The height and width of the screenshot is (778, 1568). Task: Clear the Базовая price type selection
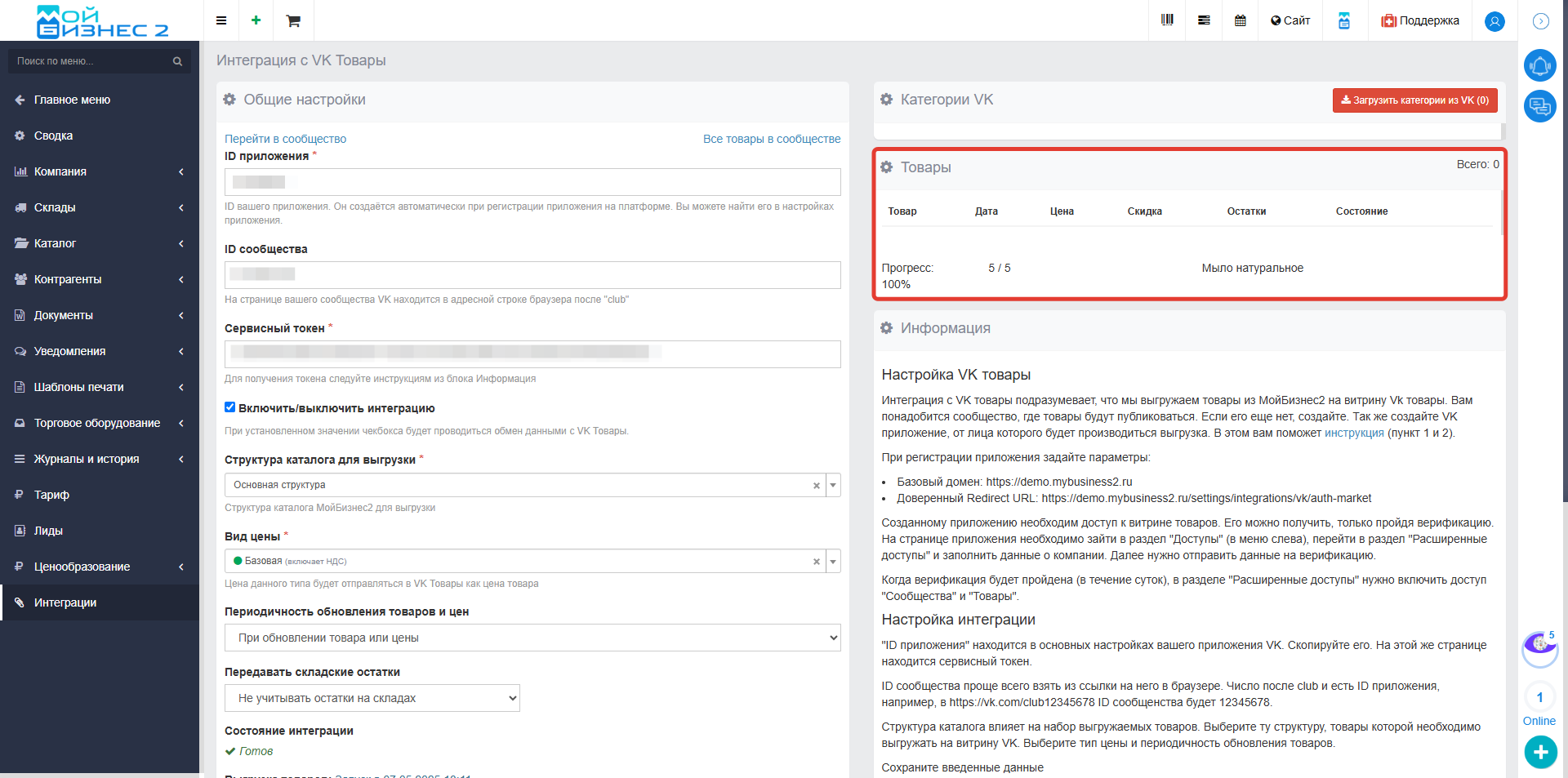click(816, 562)
